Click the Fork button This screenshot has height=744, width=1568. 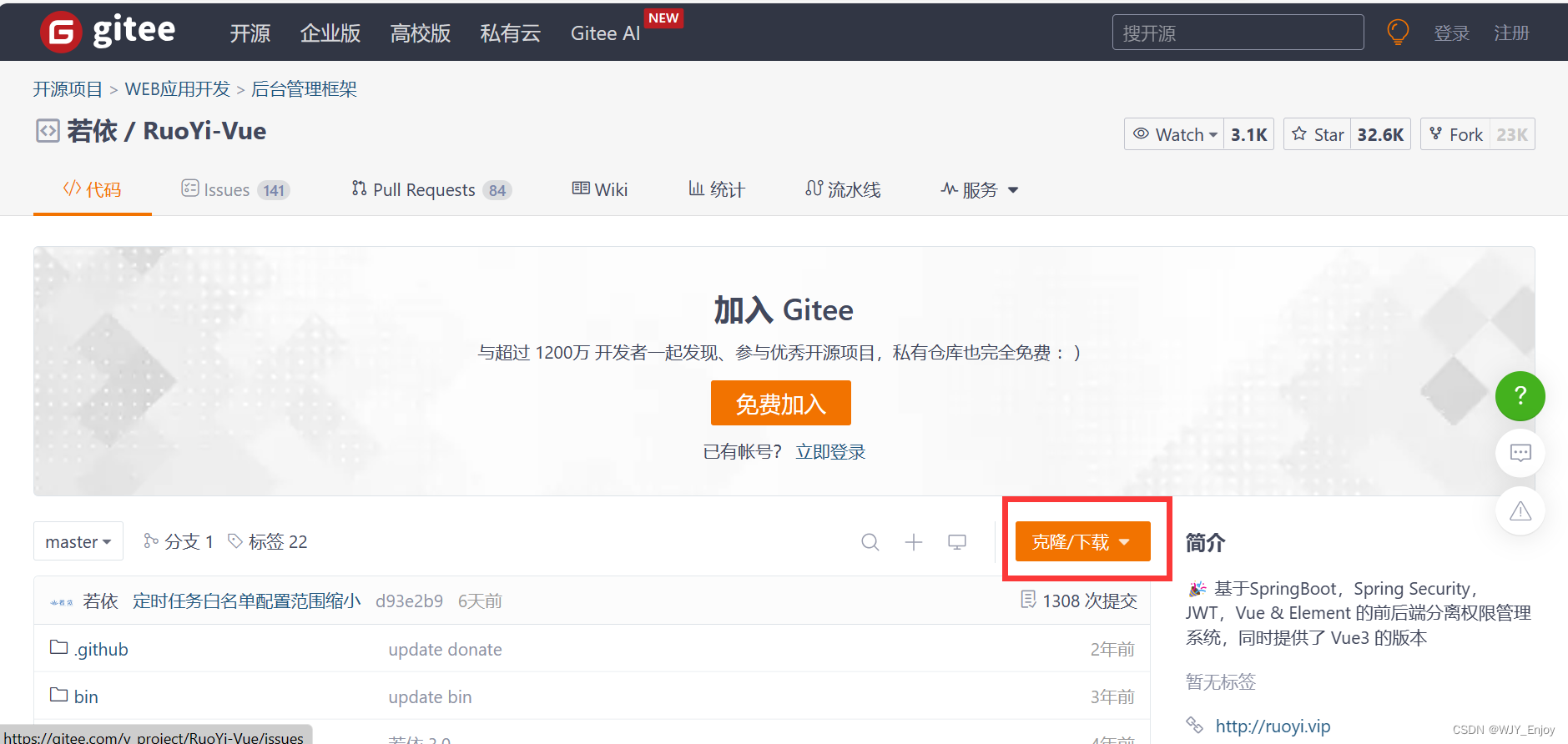pyautogui.click(x=1455, y=134)
